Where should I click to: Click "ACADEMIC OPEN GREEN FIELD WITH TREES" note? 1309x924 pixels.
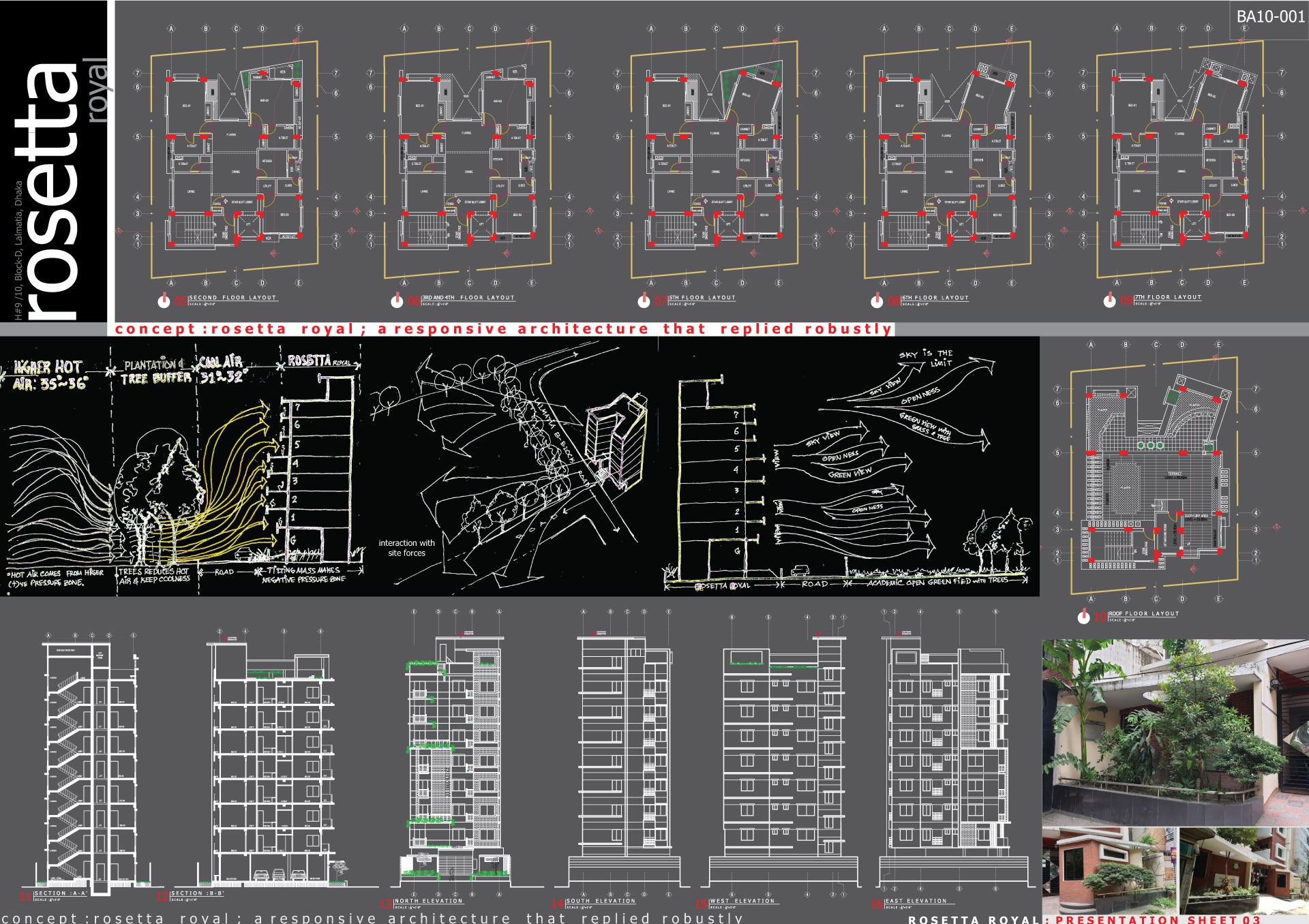coord(937,581)
